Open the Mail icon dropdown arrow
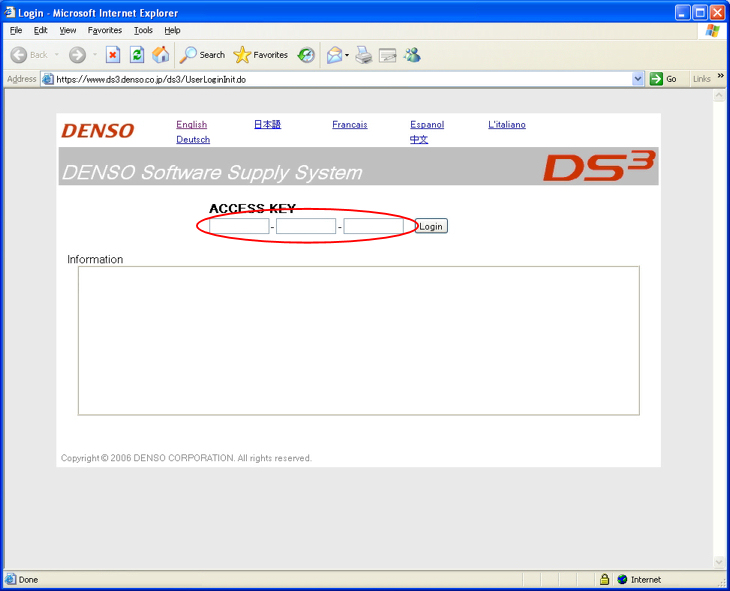Viewport: 730px width, 591px height. (x=347, y=55)
